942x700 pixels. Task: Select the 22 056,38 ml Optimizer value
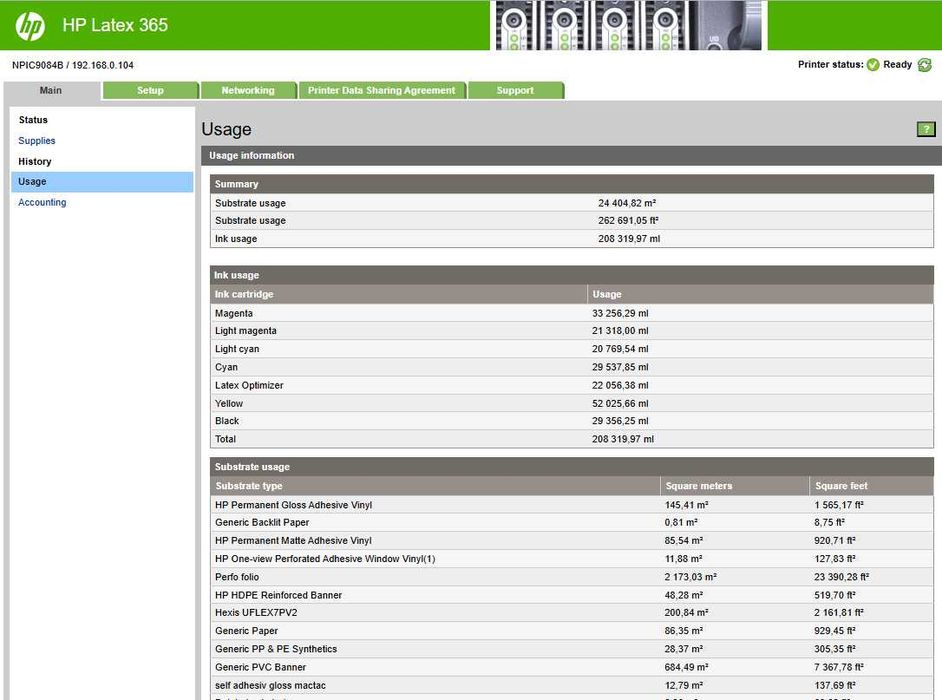pyautogui.click(x=620, y=385)
